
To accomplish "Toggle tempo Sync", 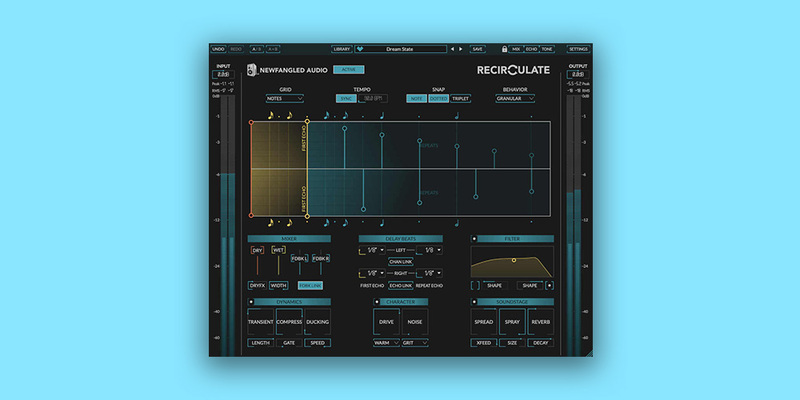I will pyautogui.click(x=346, y=98).
